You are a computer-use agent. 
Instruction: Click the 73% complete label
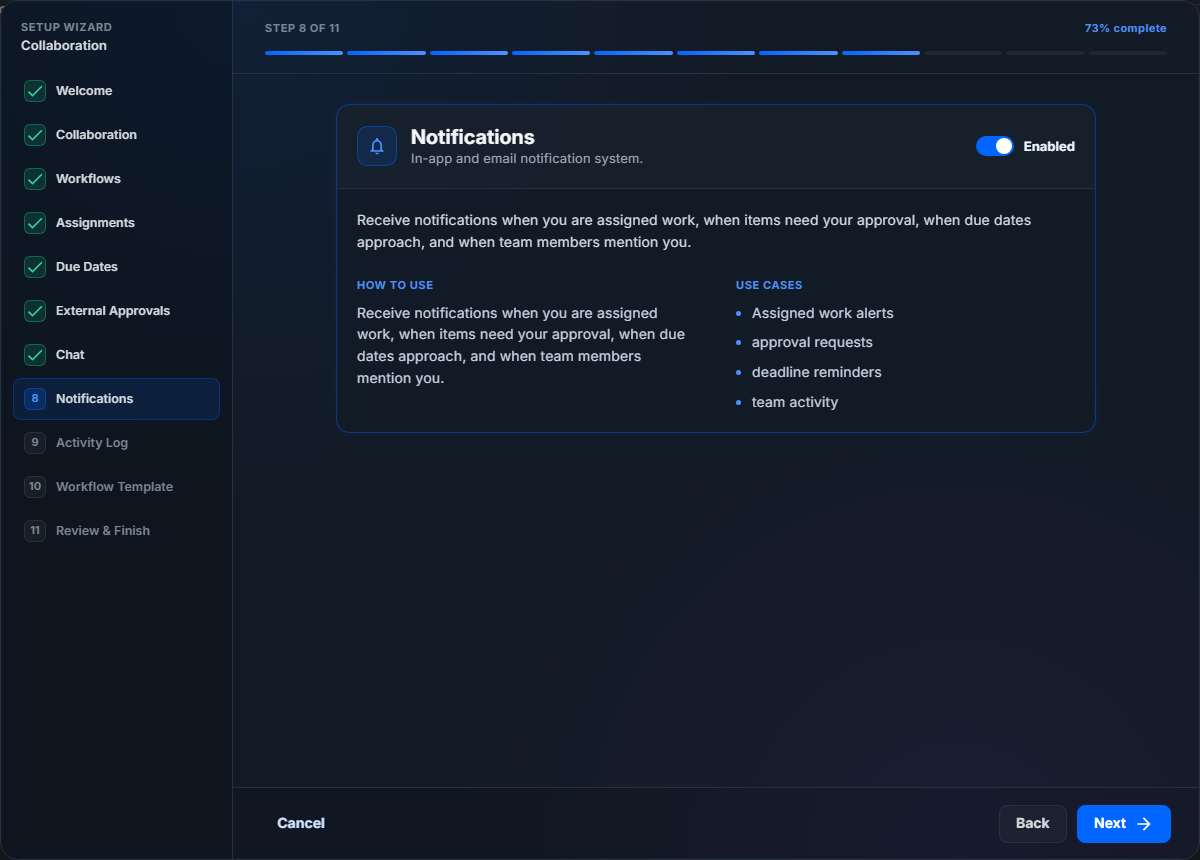1126,28
